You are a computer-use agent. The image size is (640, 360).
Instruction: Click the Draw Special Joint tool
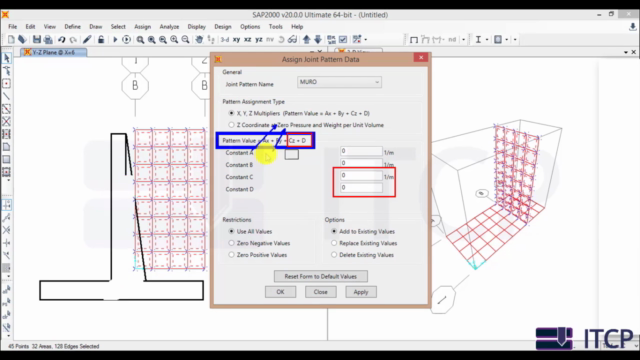(x=7, y=84)
